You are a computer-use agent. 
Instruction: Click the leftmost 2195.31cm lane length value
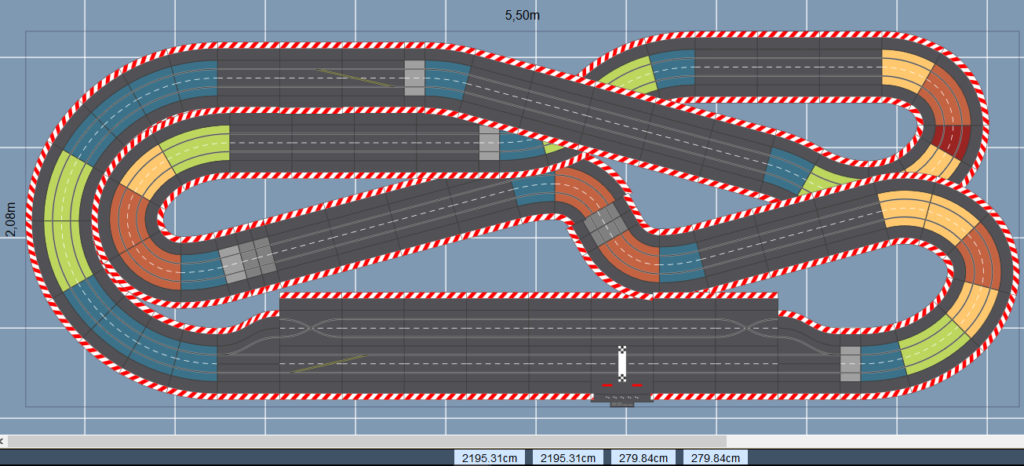pyautogui.click(x=490, y=458)
